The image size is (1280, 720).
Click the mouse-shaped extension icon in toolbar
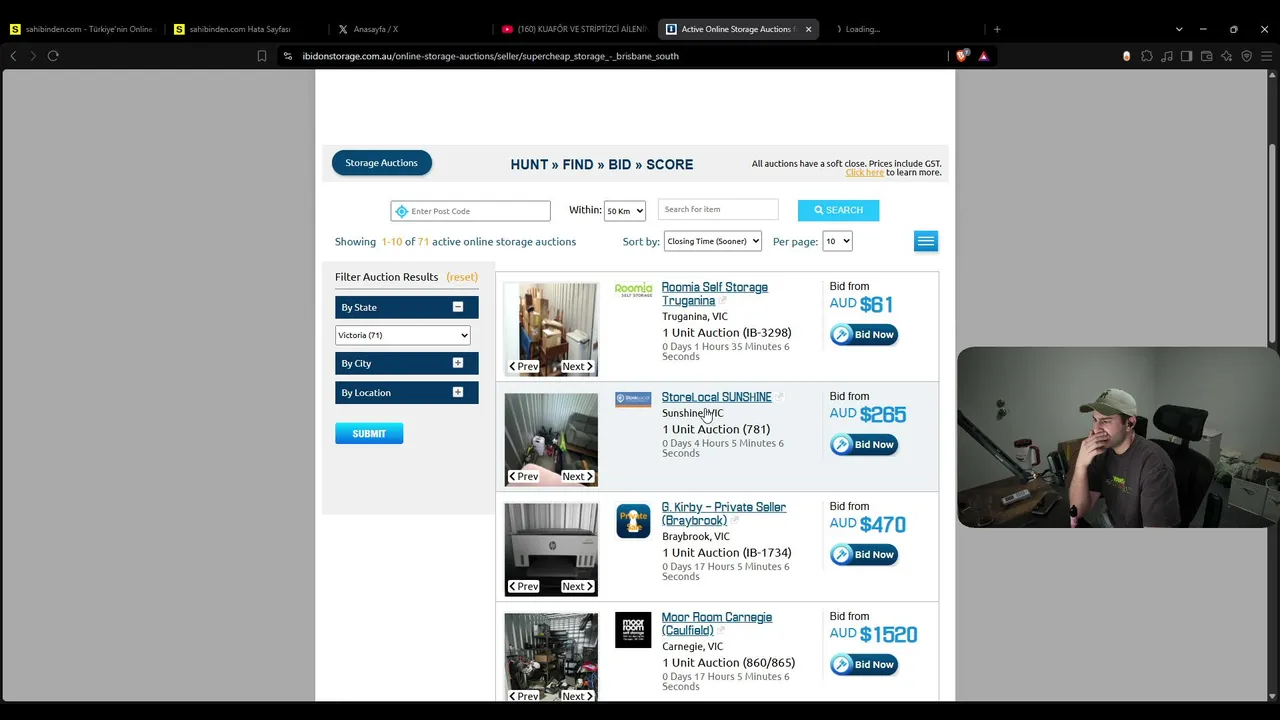[1127, 56]
